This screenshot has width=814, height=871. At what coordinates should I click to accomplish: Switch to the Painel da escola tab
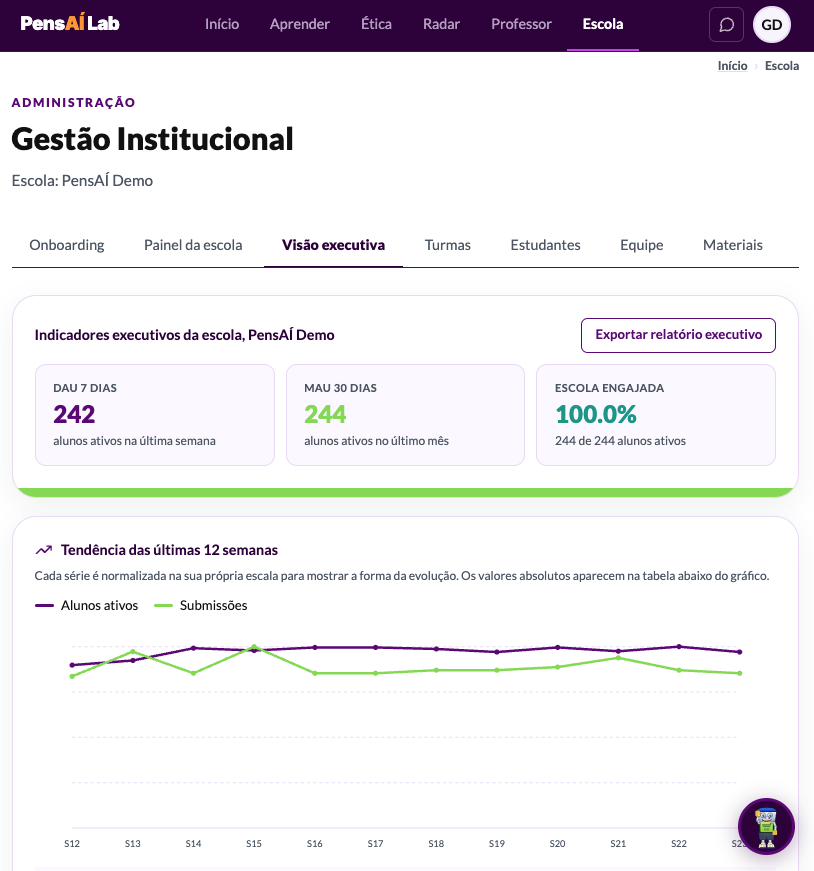coord(193,245)
